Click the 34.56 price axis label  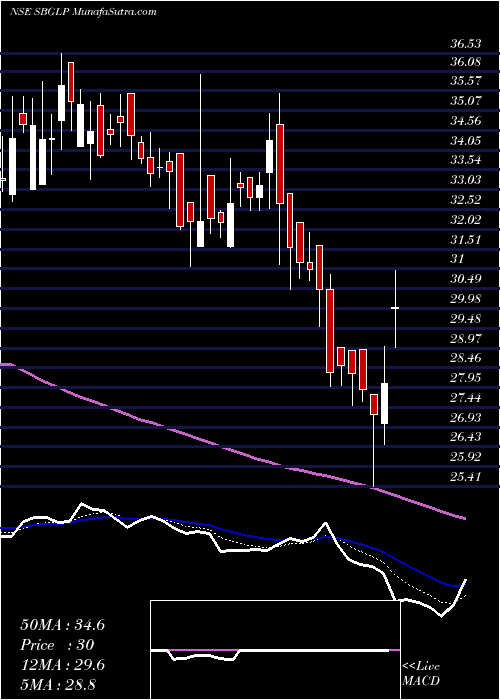pos(466,121)
